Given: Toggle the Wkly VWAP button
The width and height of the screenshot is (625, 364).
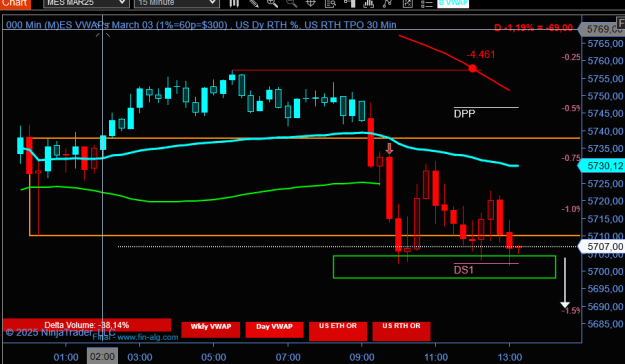Looking at the screenshot, I should coord(210,330).
